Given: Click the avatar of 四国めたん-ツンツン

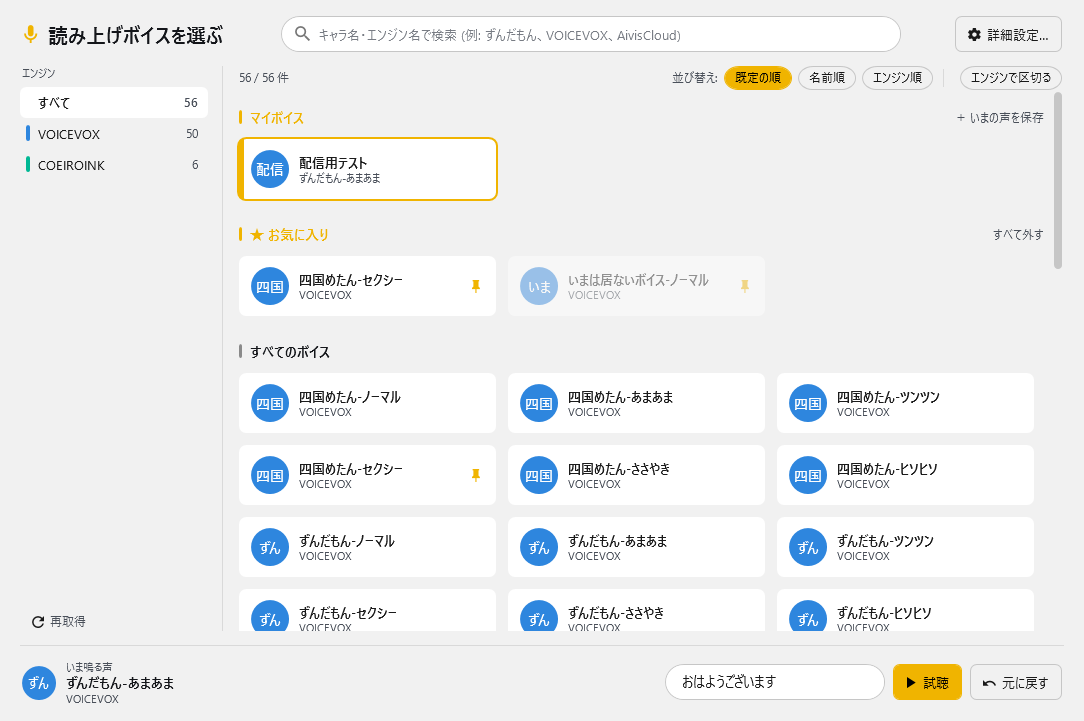Looking at the screenshot, I should pos(807,403).
